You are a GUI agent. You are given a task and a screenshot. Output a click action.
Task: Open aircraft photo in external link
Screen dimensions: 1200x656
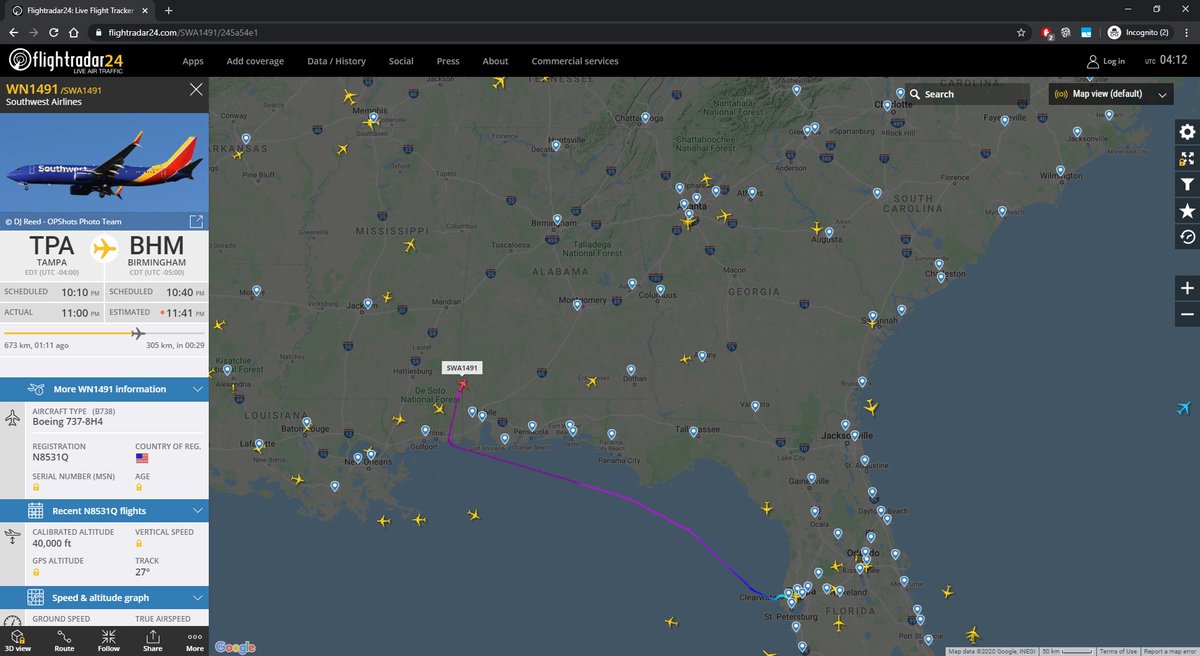pos(196,221)
